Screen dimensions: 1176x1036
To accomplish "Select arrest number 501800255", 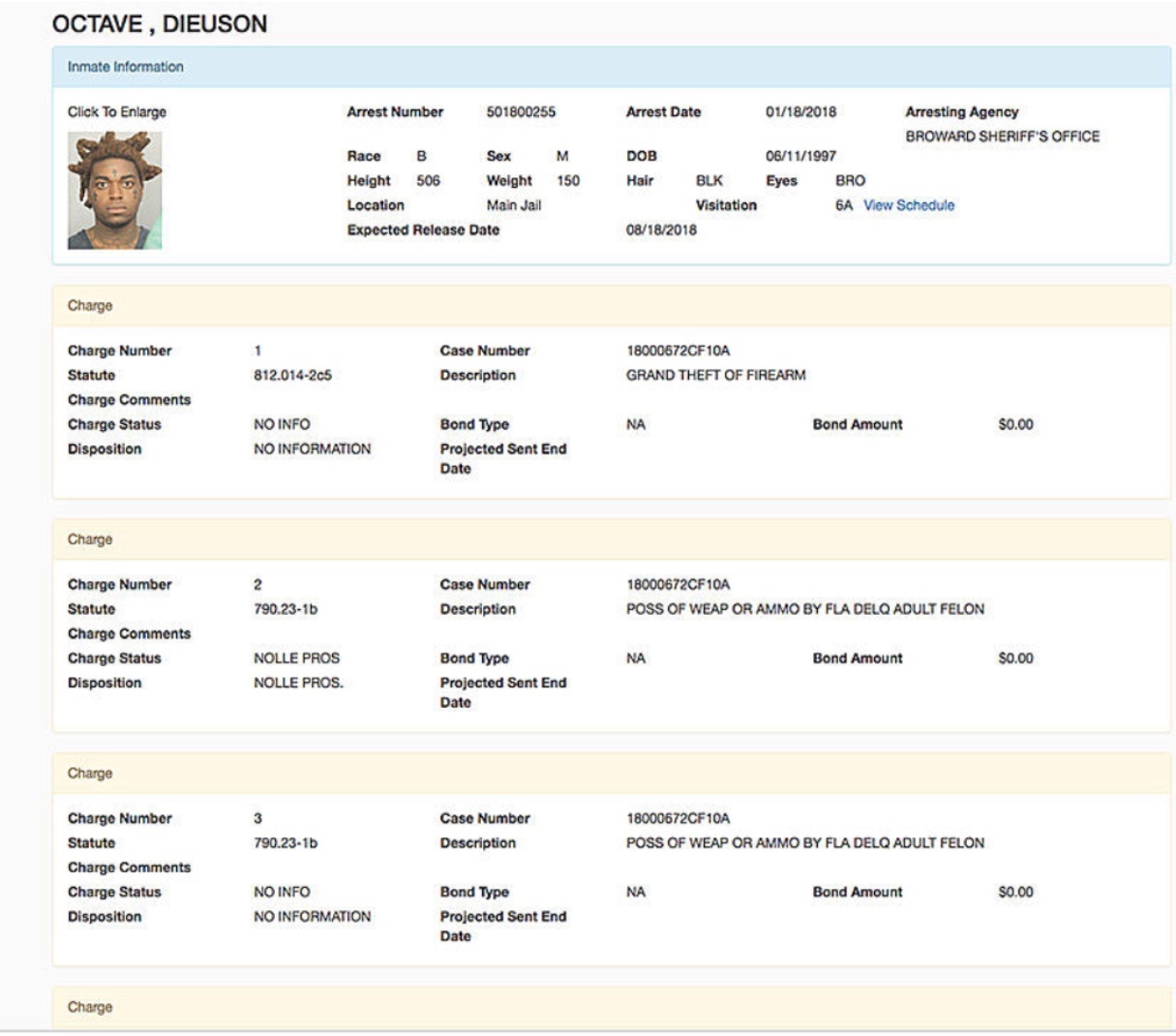I will (x=521, y=112).
